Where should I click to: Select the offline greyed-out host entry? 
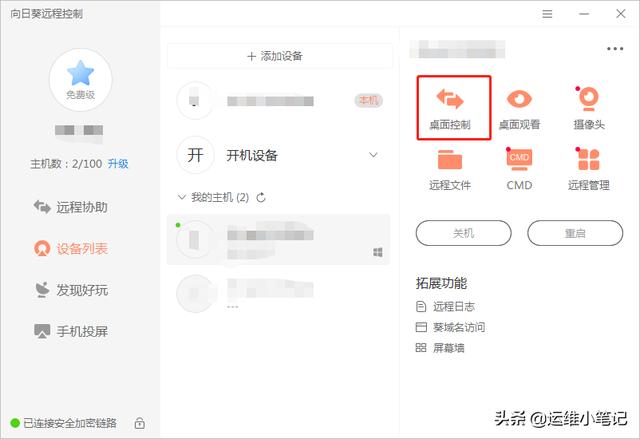click(279, 294)
